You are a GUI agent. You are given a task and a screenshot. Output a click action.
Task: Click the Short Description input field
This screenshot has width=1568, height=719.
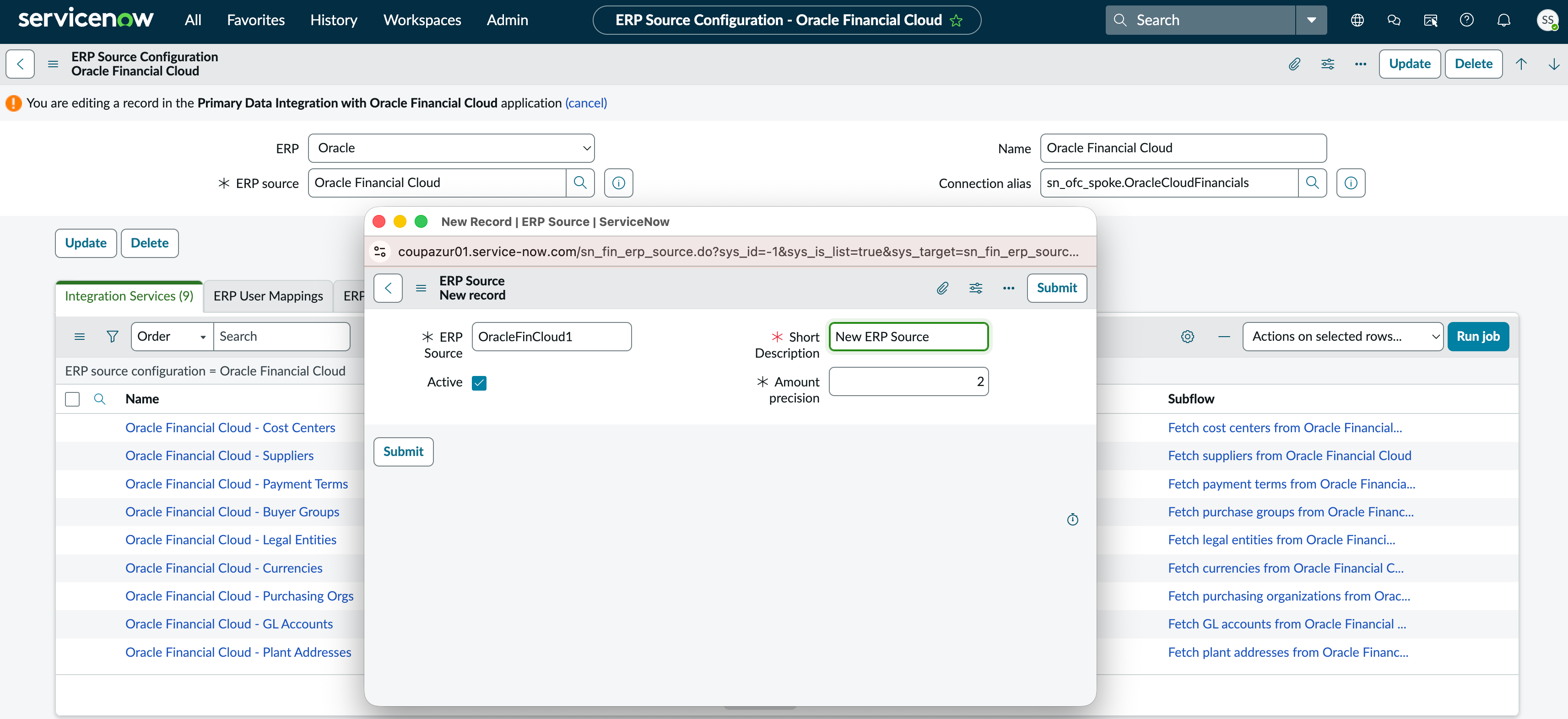908,336
